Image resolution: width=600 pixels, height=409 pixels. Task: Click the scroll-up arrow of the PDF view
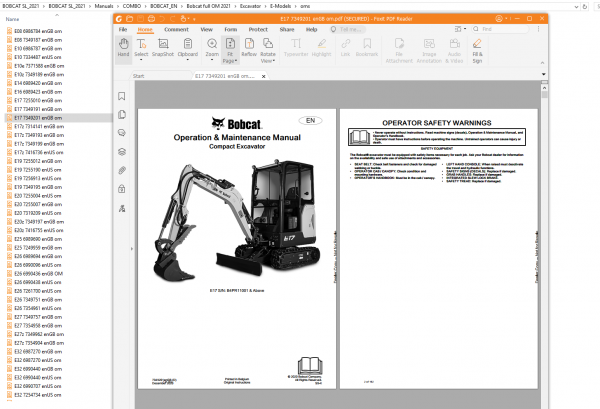(544, 88)
